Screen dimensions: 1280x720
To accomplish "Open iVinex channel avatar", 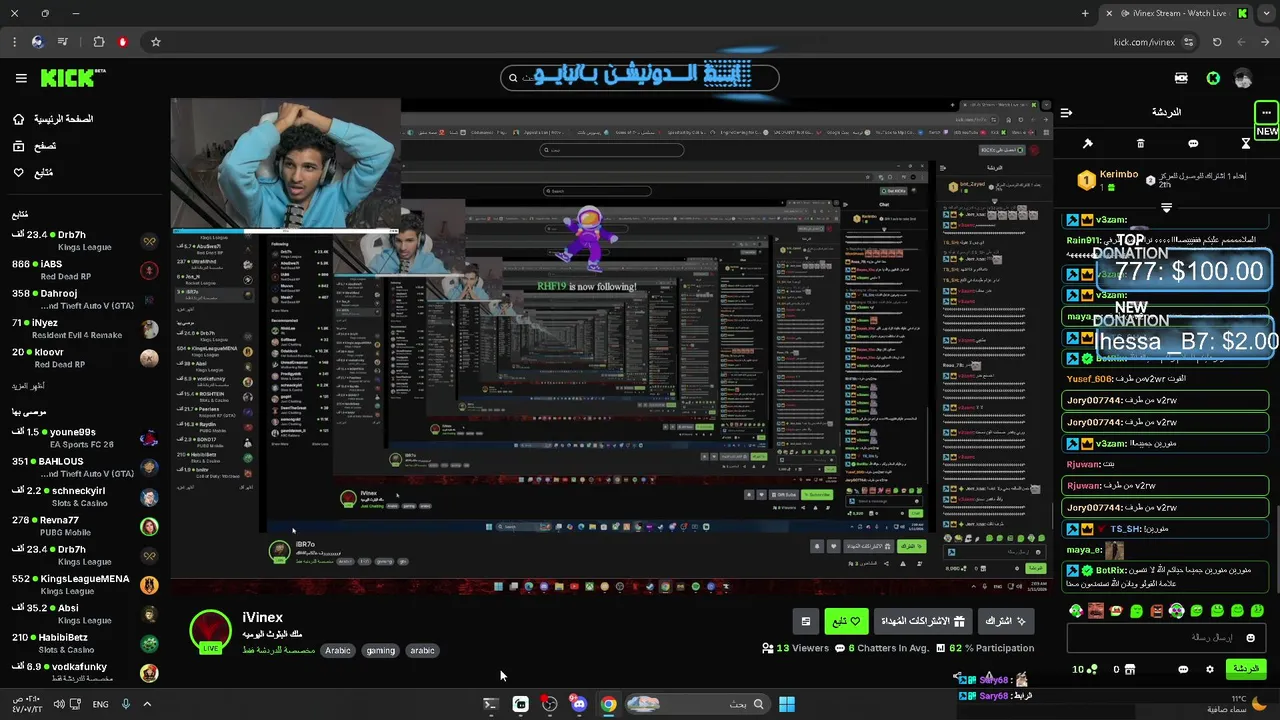I will pyautogui.click(x=210, y=631).
